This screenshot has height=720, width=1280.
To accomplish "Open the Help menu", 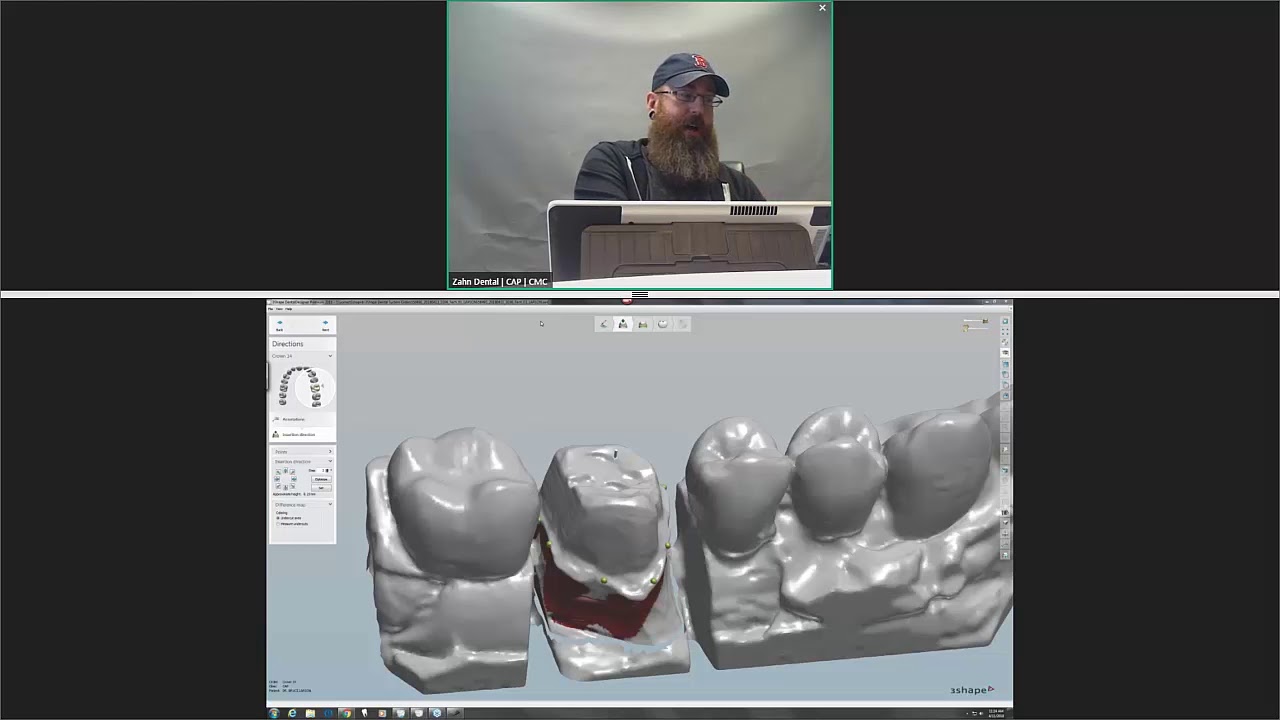I will click(289, 309).
